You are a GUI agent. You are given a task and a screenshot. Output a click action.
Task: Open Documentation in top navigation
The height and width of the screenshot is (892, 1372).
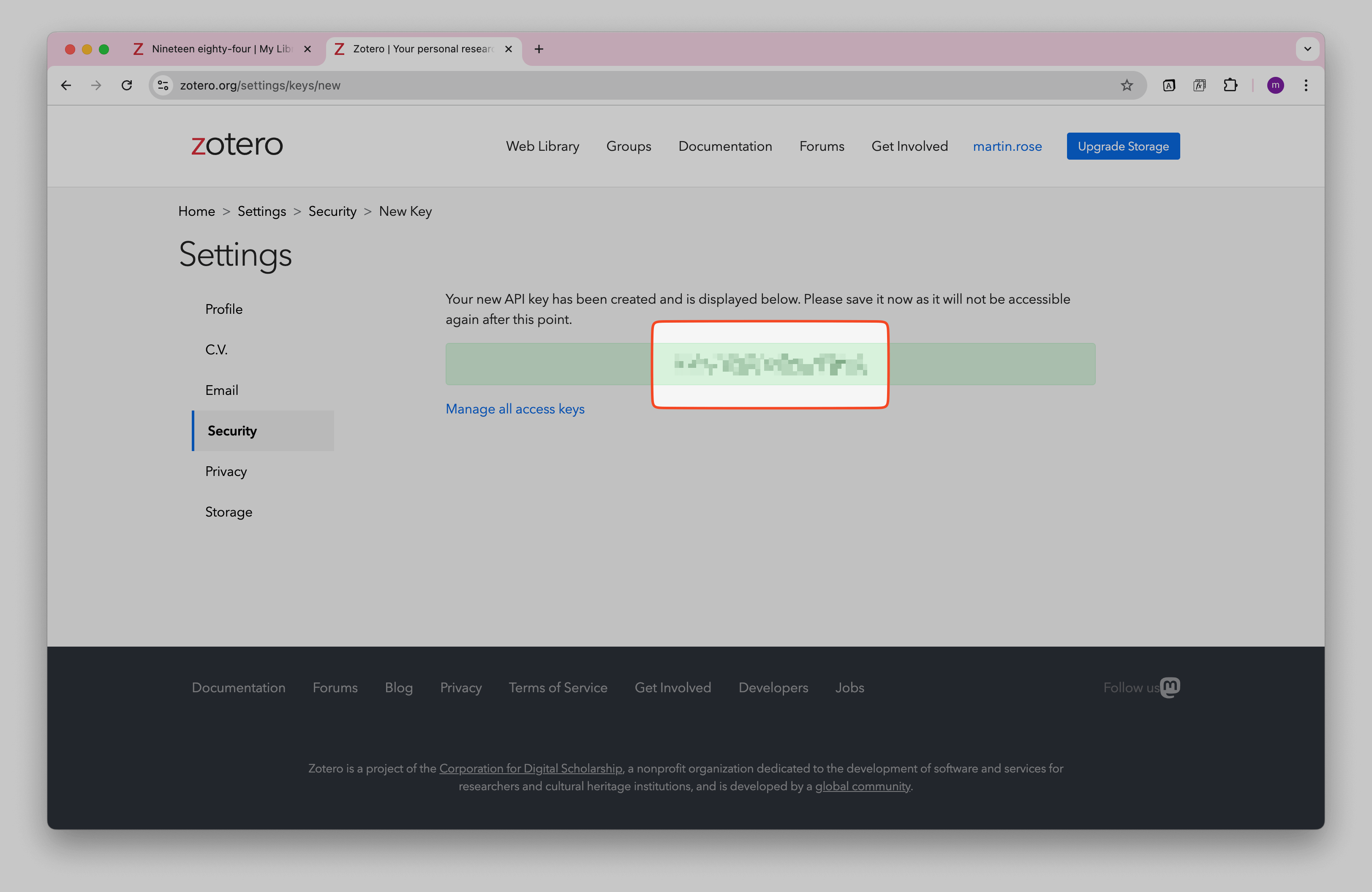pos(724,147)
